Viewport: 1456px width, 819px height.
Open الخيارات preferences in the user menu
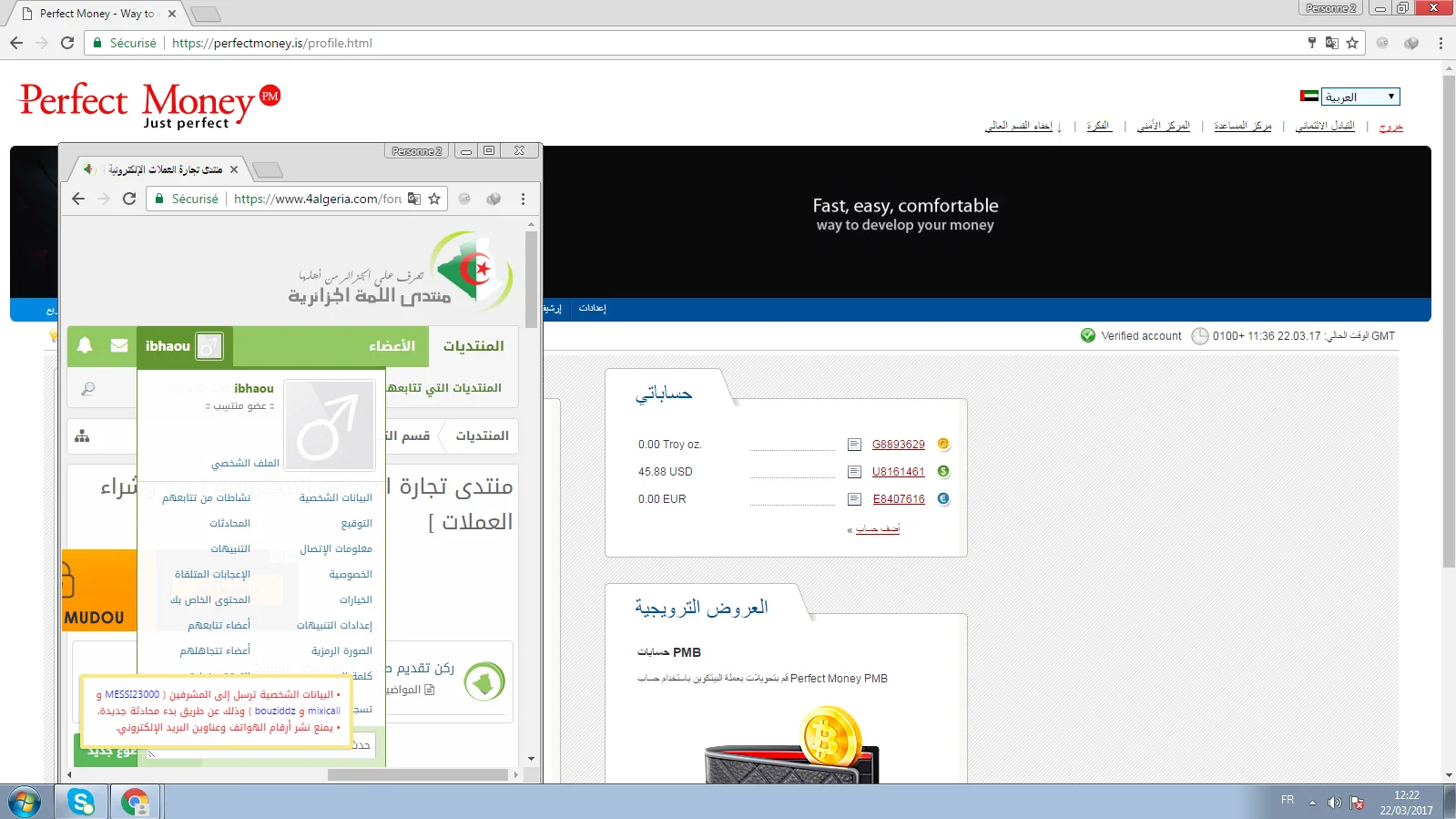pos(356,599)
